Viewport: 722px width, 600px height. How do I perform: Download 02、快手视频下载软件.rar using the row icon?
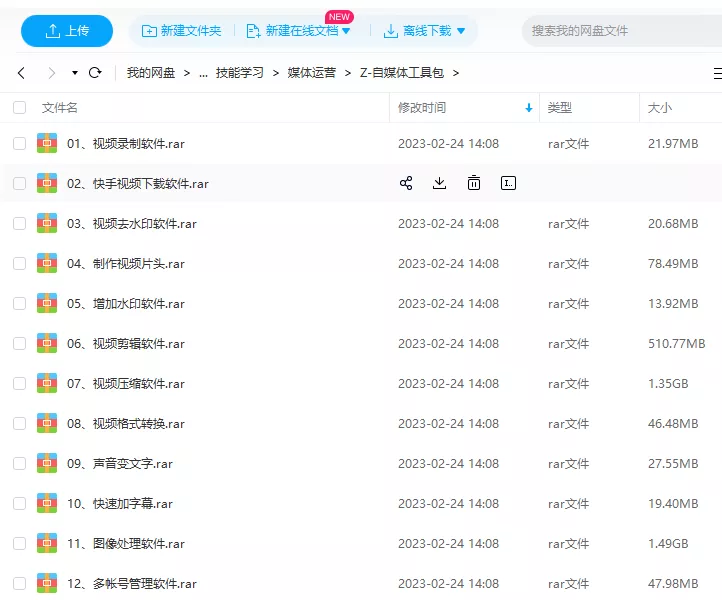point(440,183)
